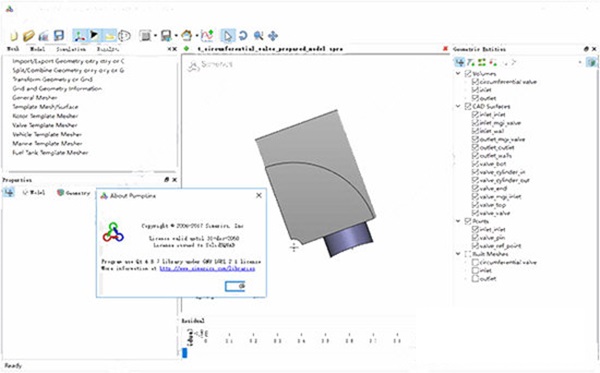600x373 pixels.
Task: Select the pan move arrows tool
Action: pyautogui.click(x=273, y=36)
